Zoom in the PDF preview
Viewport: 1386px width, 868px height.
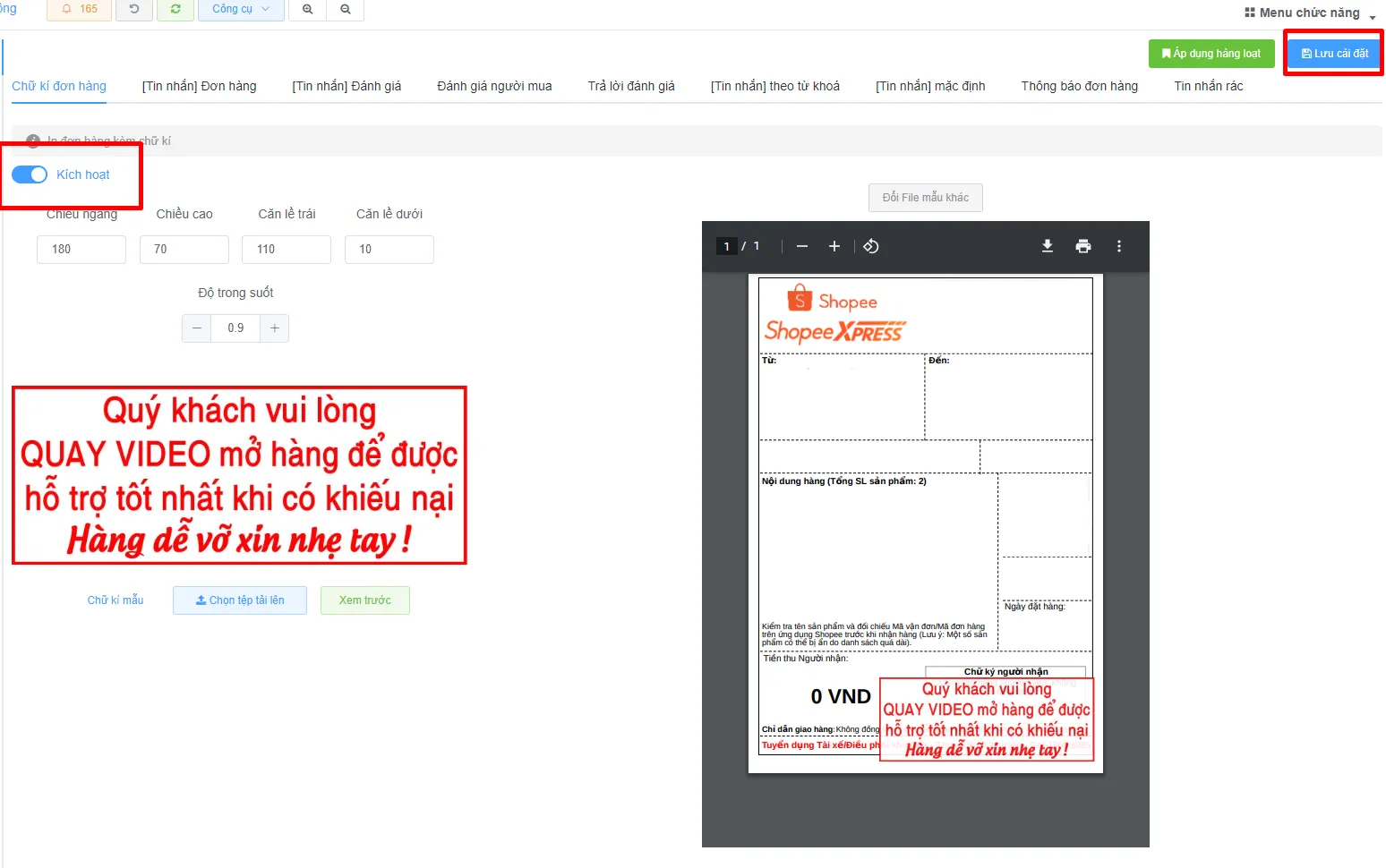point(834,246)
